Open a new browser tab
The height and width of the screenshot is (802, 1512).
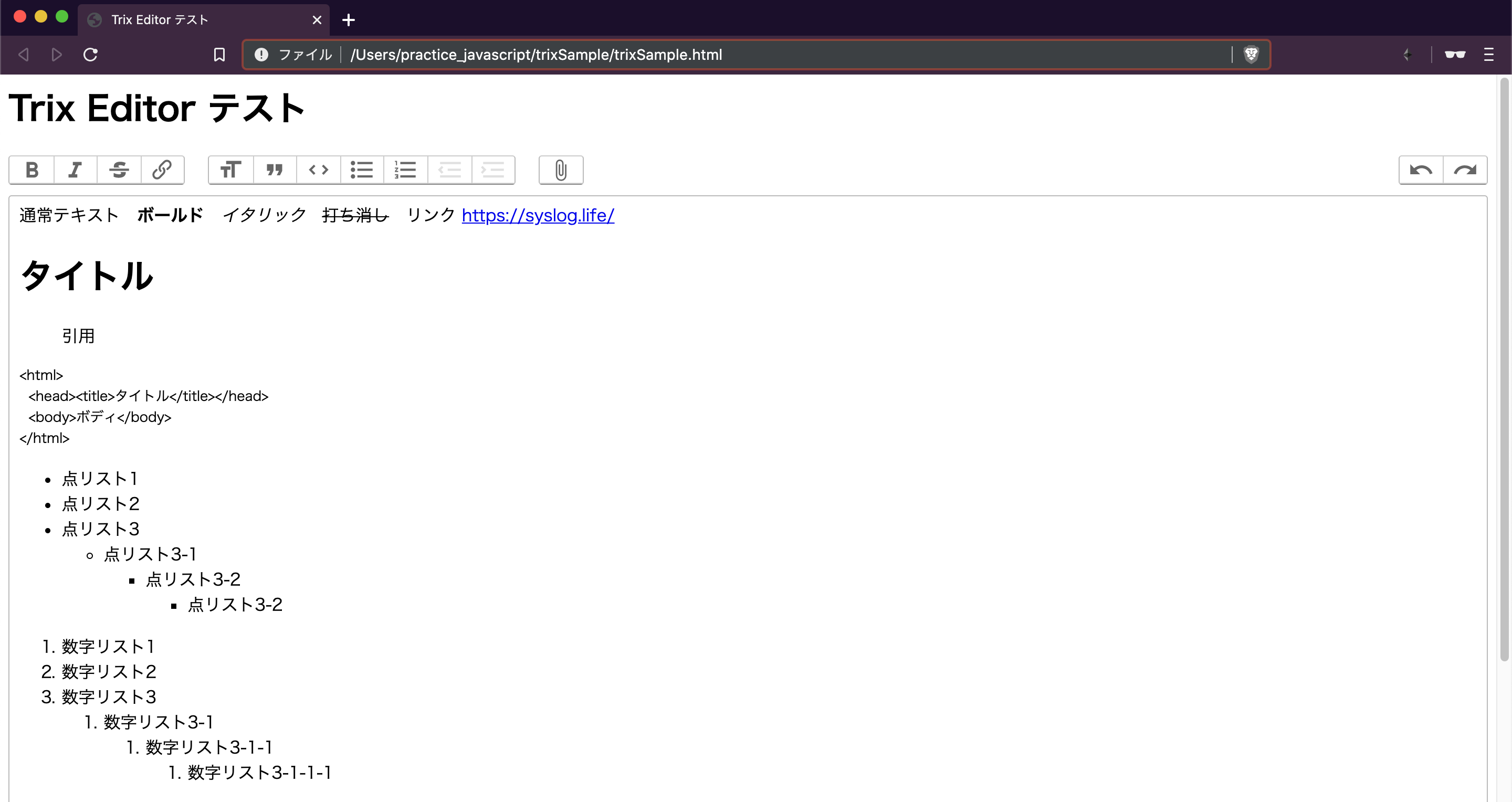[x=349, y=20]
